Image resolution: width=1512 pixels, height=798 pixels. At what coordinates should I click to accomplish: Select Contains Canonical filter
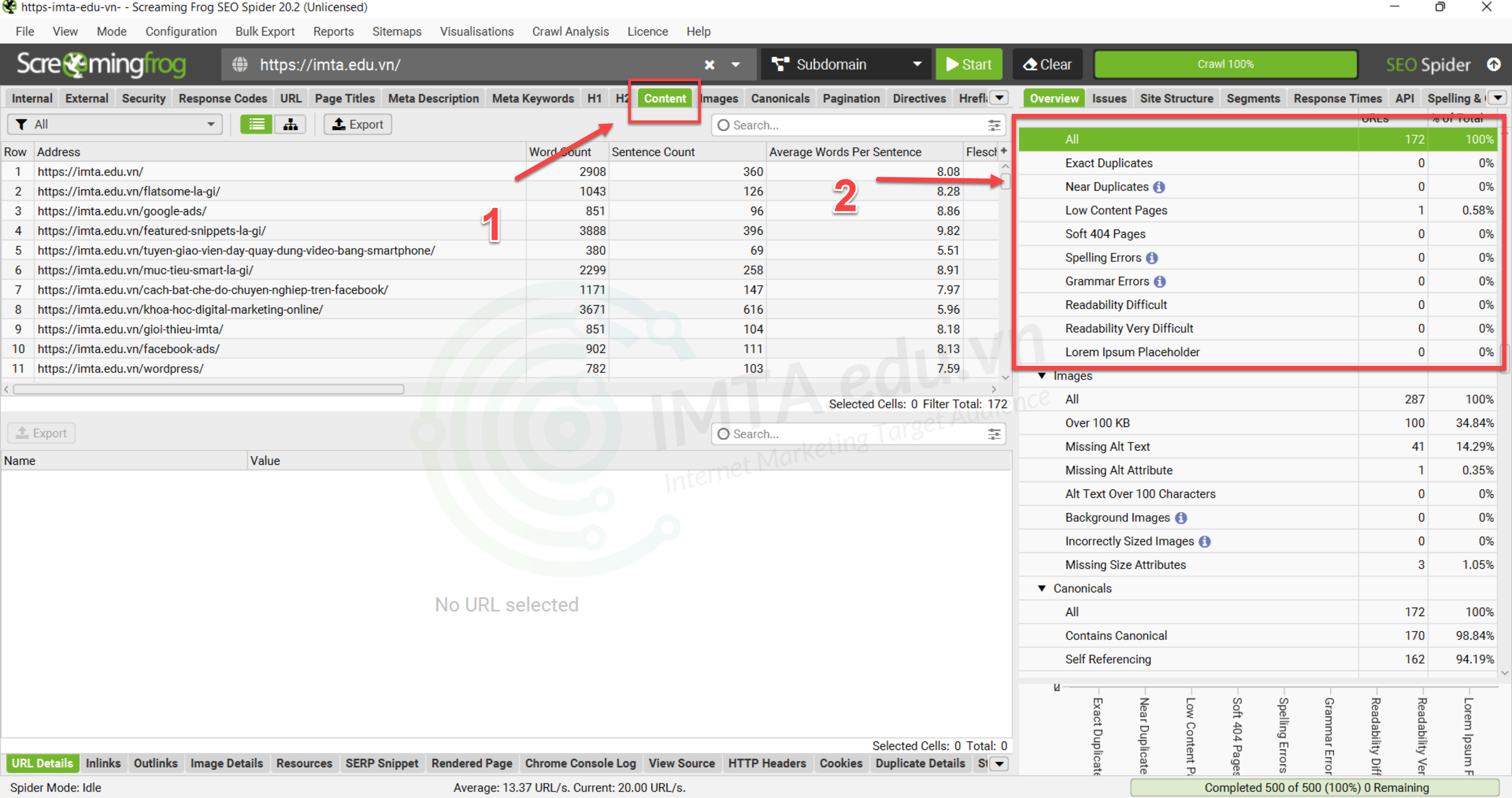click(1257, 636)
